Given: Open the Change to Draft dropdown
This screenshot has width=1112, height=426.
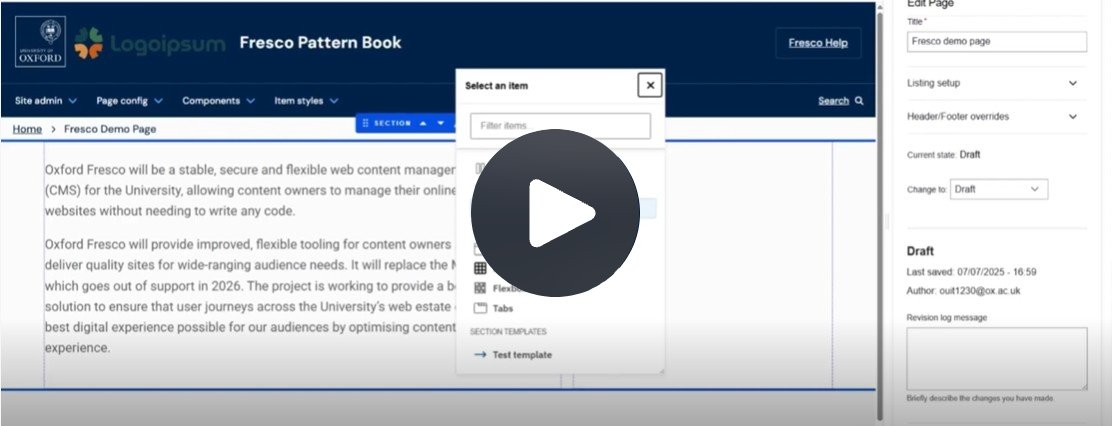Looking at the screenshot, I should 999,189.
